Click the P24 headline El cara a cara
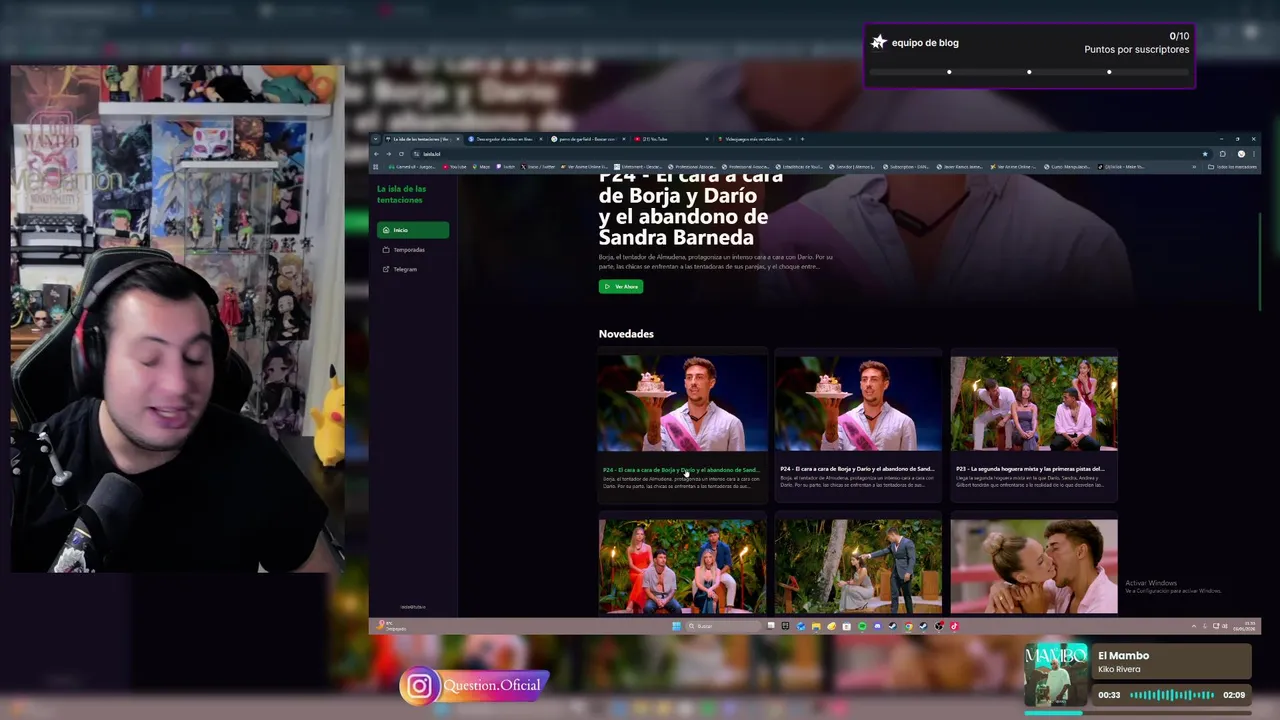The height and width of the screenshot is (720, 1280). pos(690,210)
